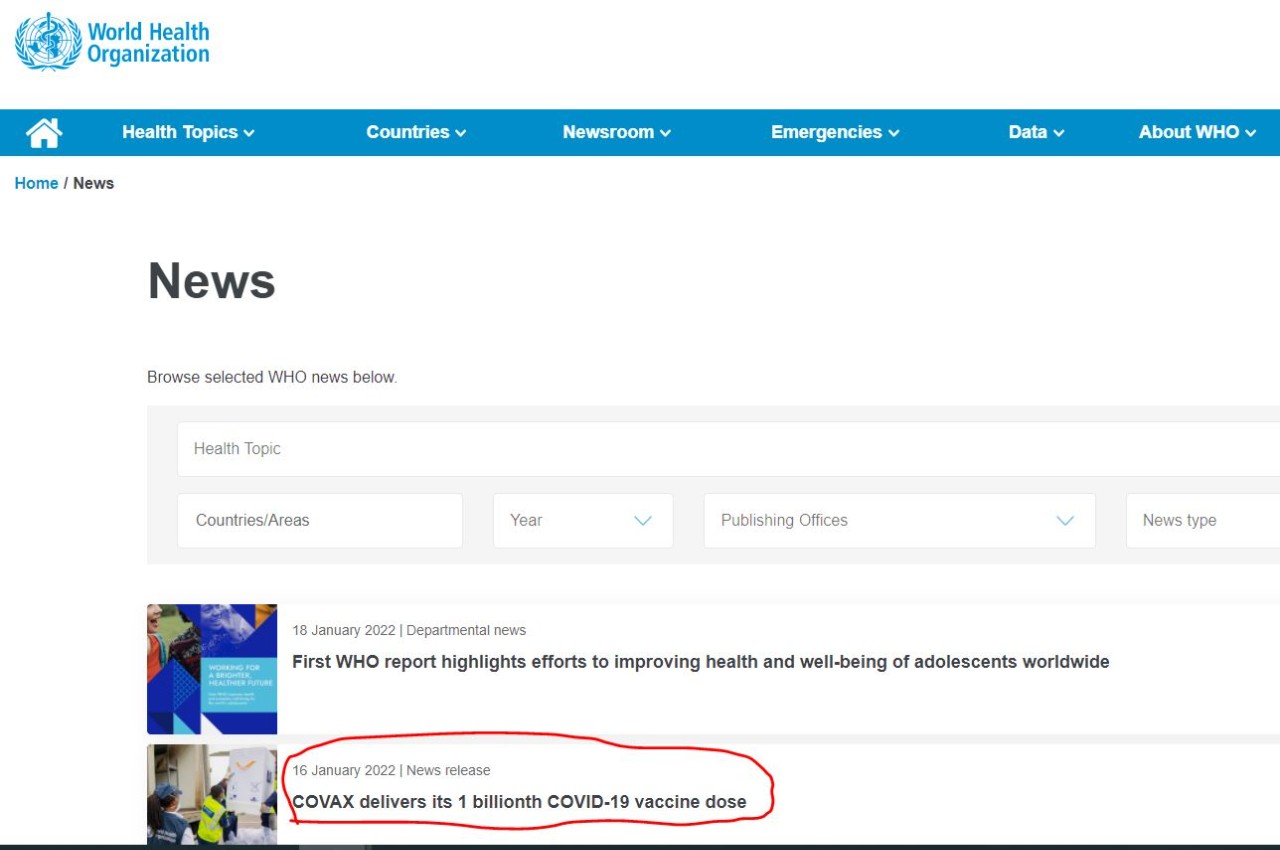1280x850 pixels.
Task: Click the adolescent report thumbnail image
Action: coord(212,669)
